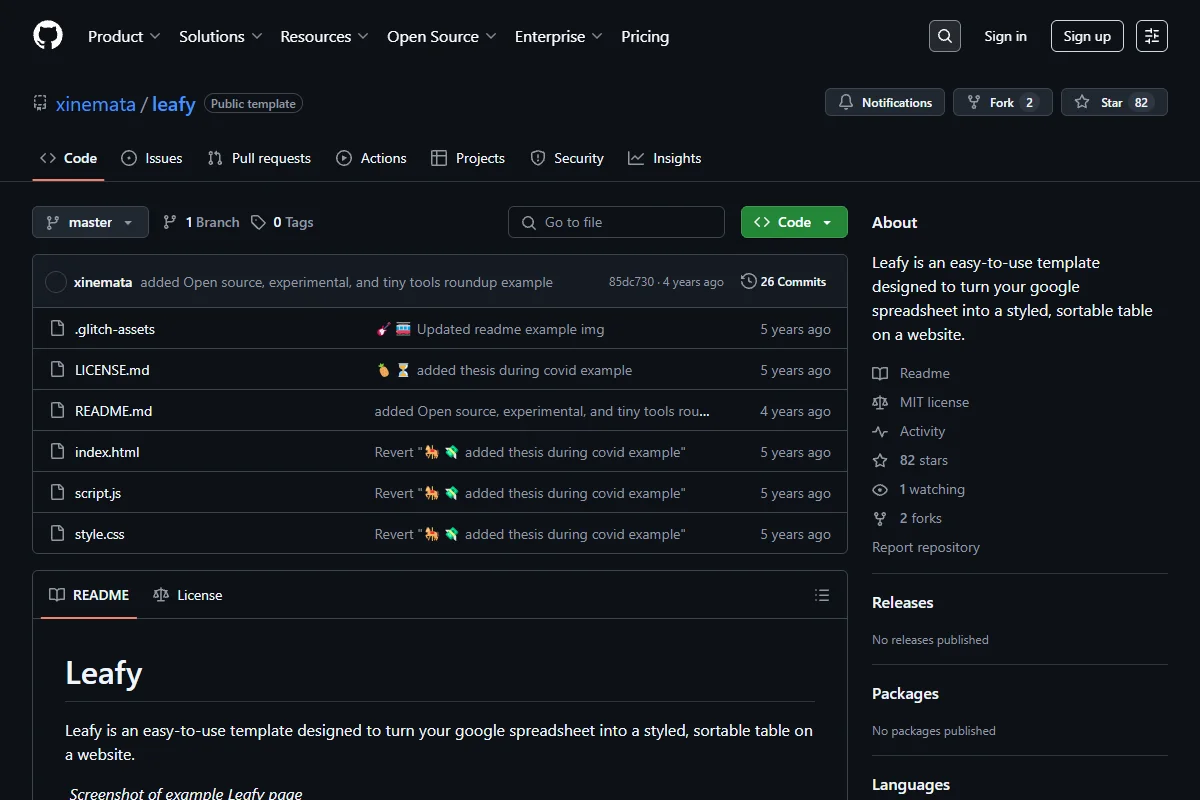Expand the green Code dropdown button
This screenshot has height=800, width=1200.
tap(794, 222)
